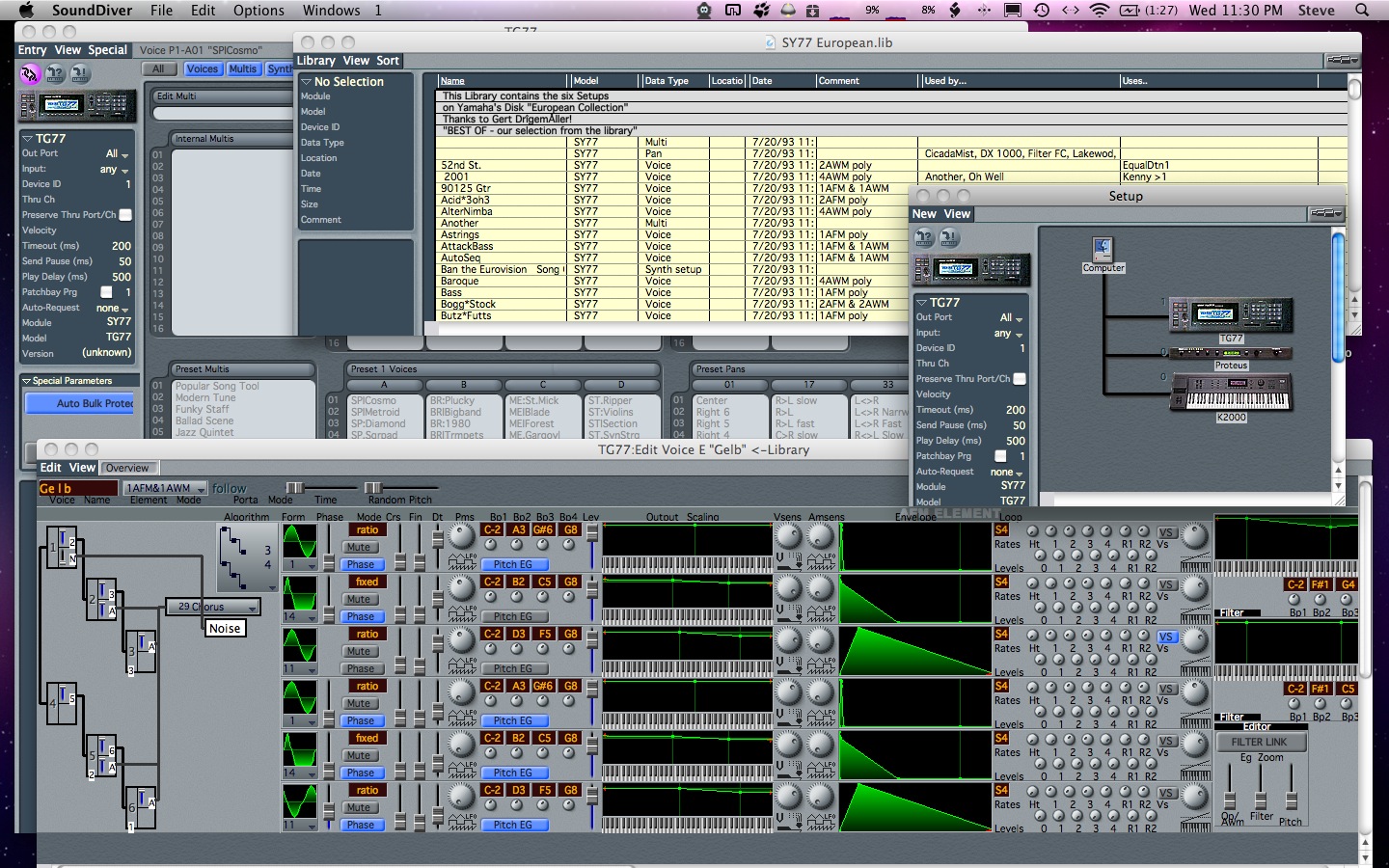Click the Algorithm diagram selector
Image resolution: width=1389 pixels, height=868 pixels.
248,558
